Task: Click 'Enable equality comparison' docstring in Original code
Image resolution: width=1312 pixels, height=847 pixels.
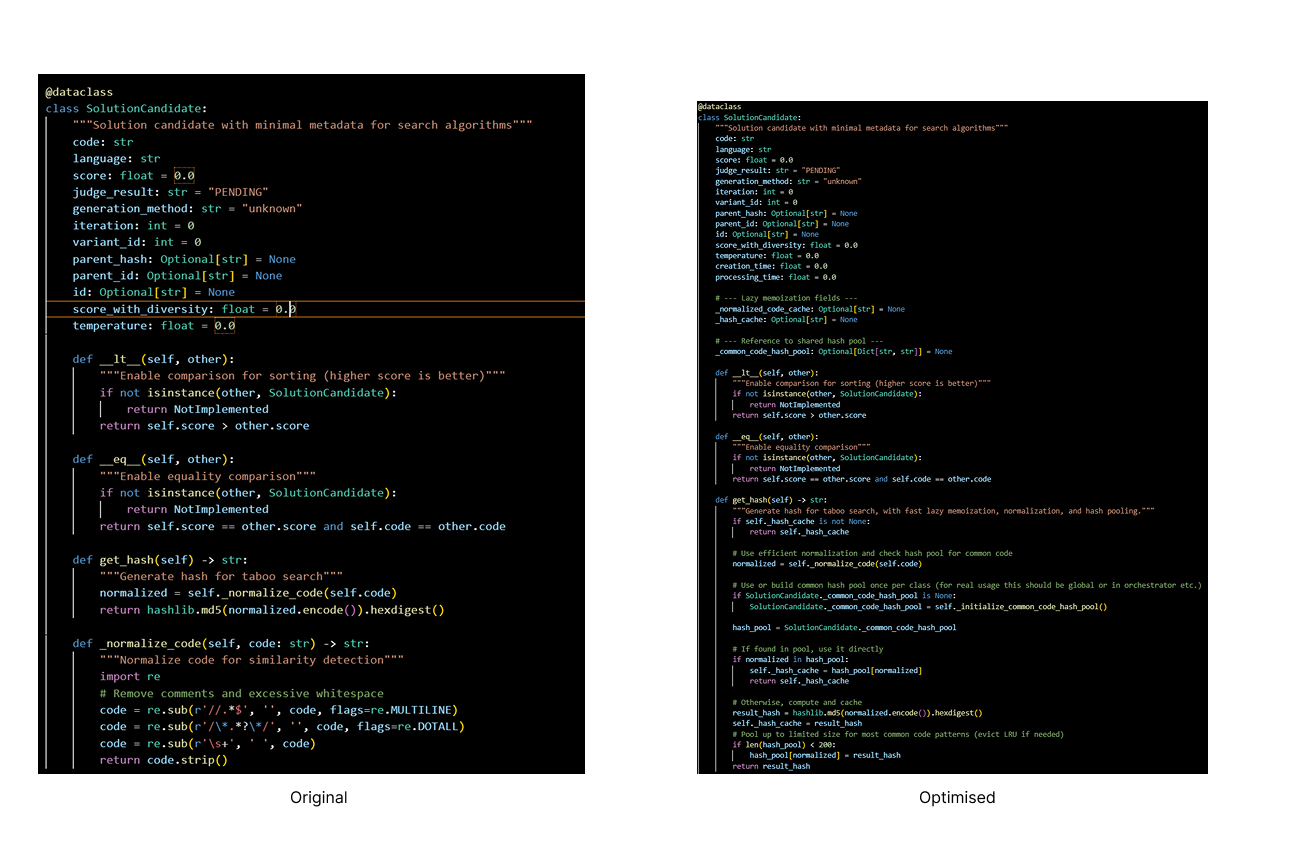Action: (208, 476)
